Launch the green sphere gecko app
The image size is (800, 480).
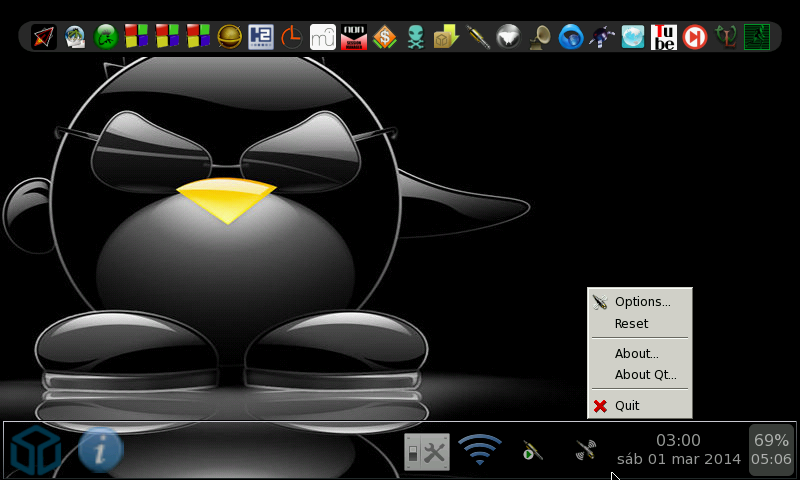[x=106, y=37]
